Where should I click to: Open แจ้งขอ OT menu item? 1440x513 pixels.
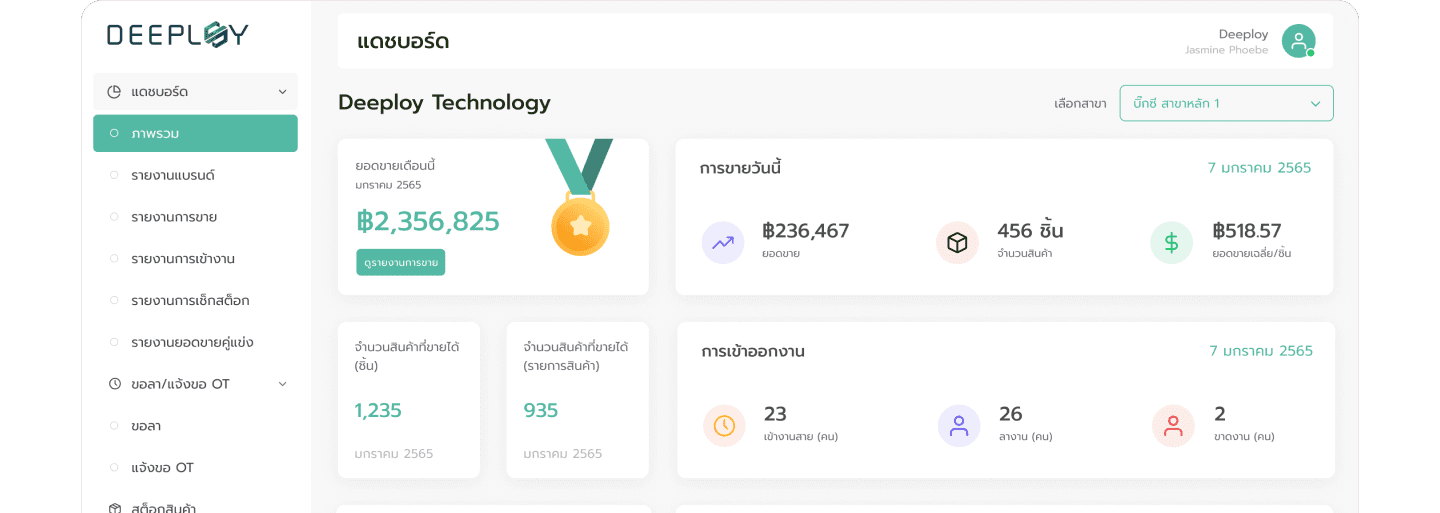(x=162, y=468)
